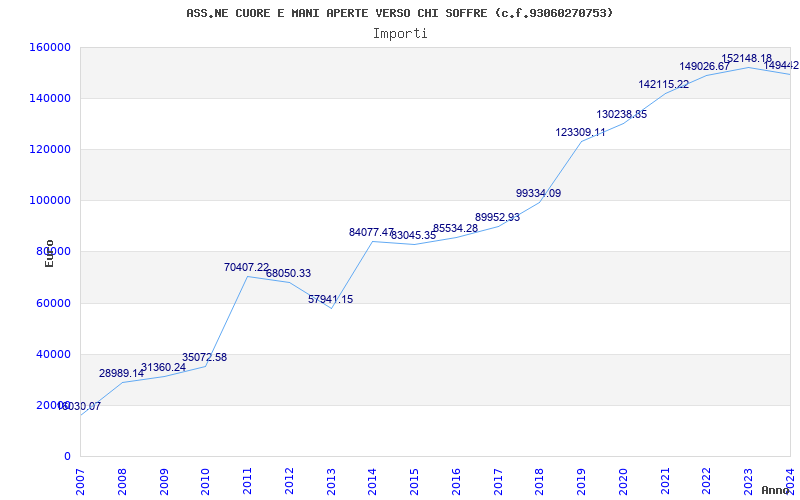Click the x-axis year 2015

pyautogui.click(x=415, y=482)
